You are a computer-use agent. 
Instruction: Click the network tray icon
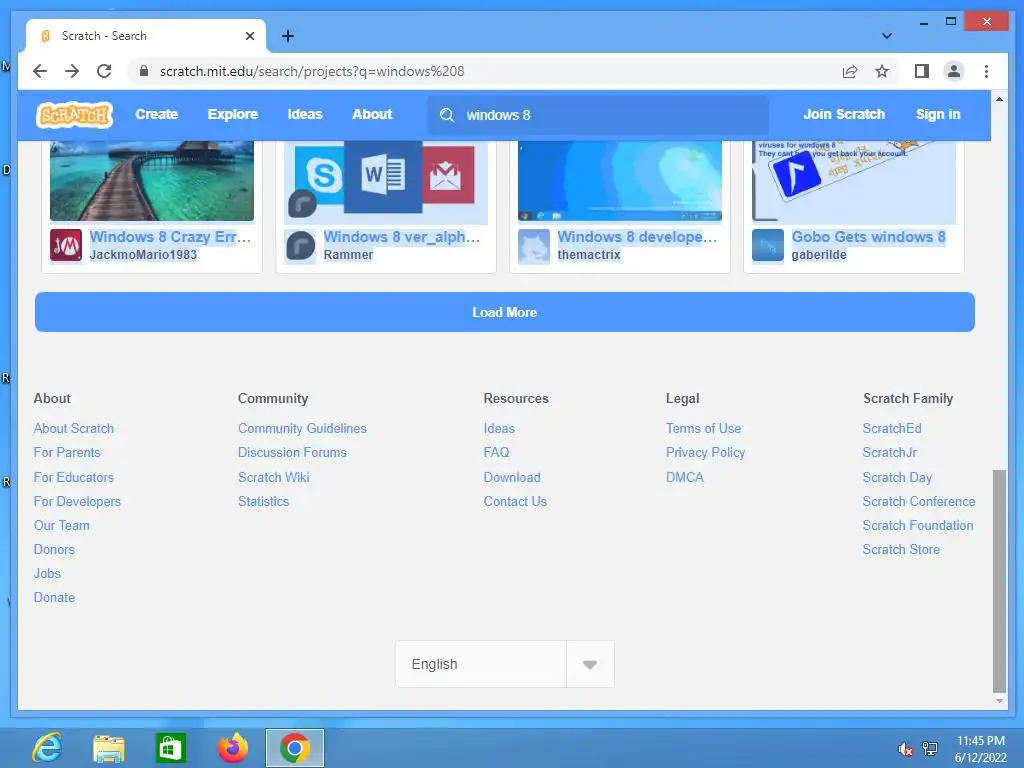point(929,749)
